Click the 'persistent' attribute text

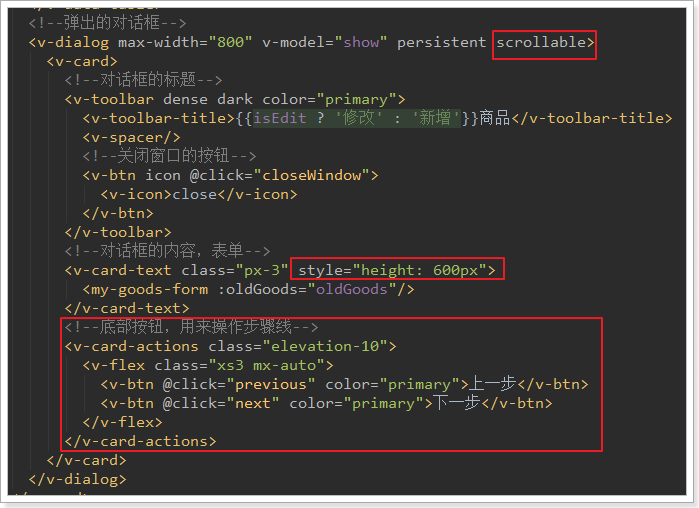[x=441, y=42]
